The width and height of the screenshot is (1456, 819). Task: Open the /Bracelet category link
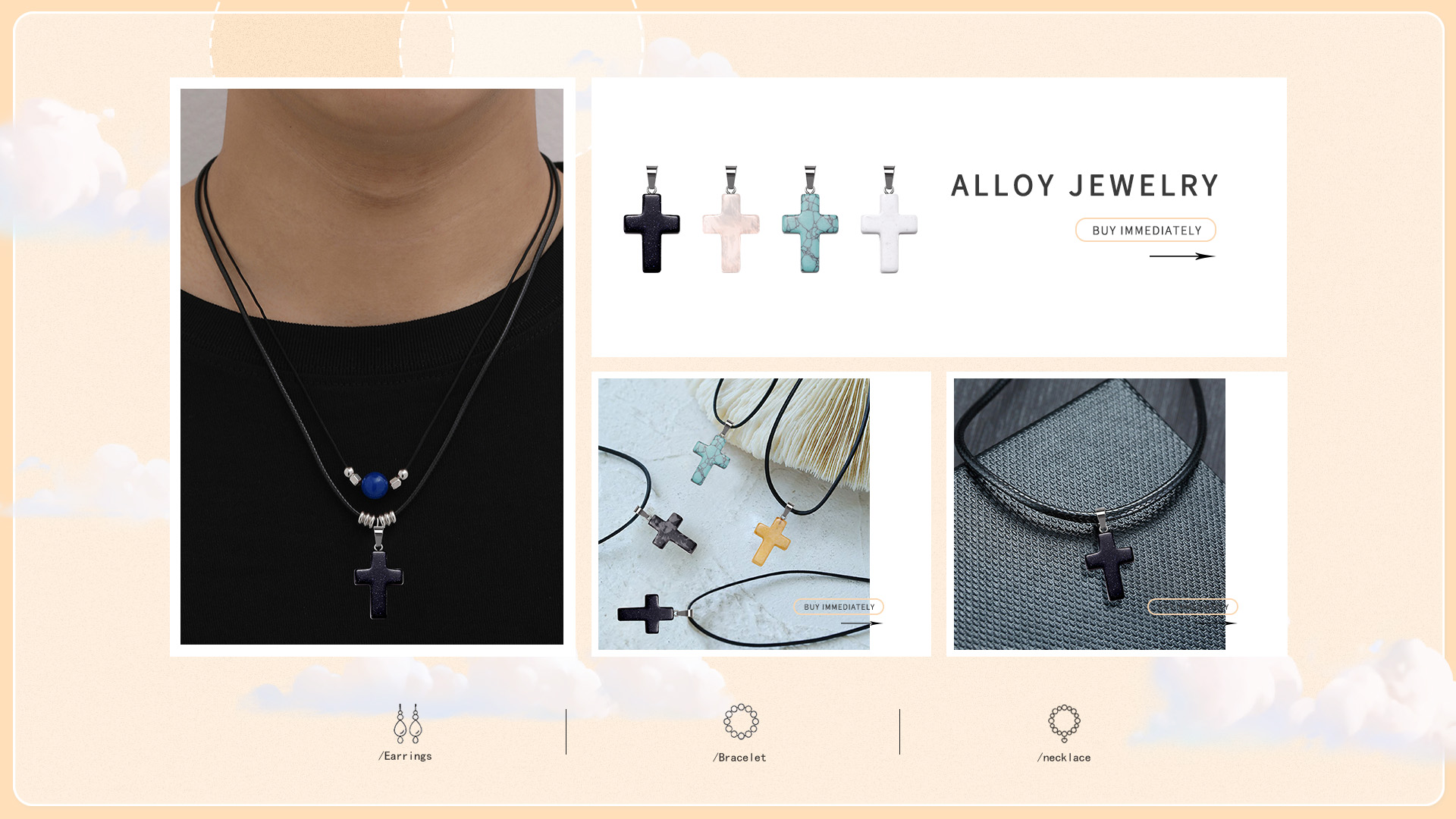pos(739,758)
